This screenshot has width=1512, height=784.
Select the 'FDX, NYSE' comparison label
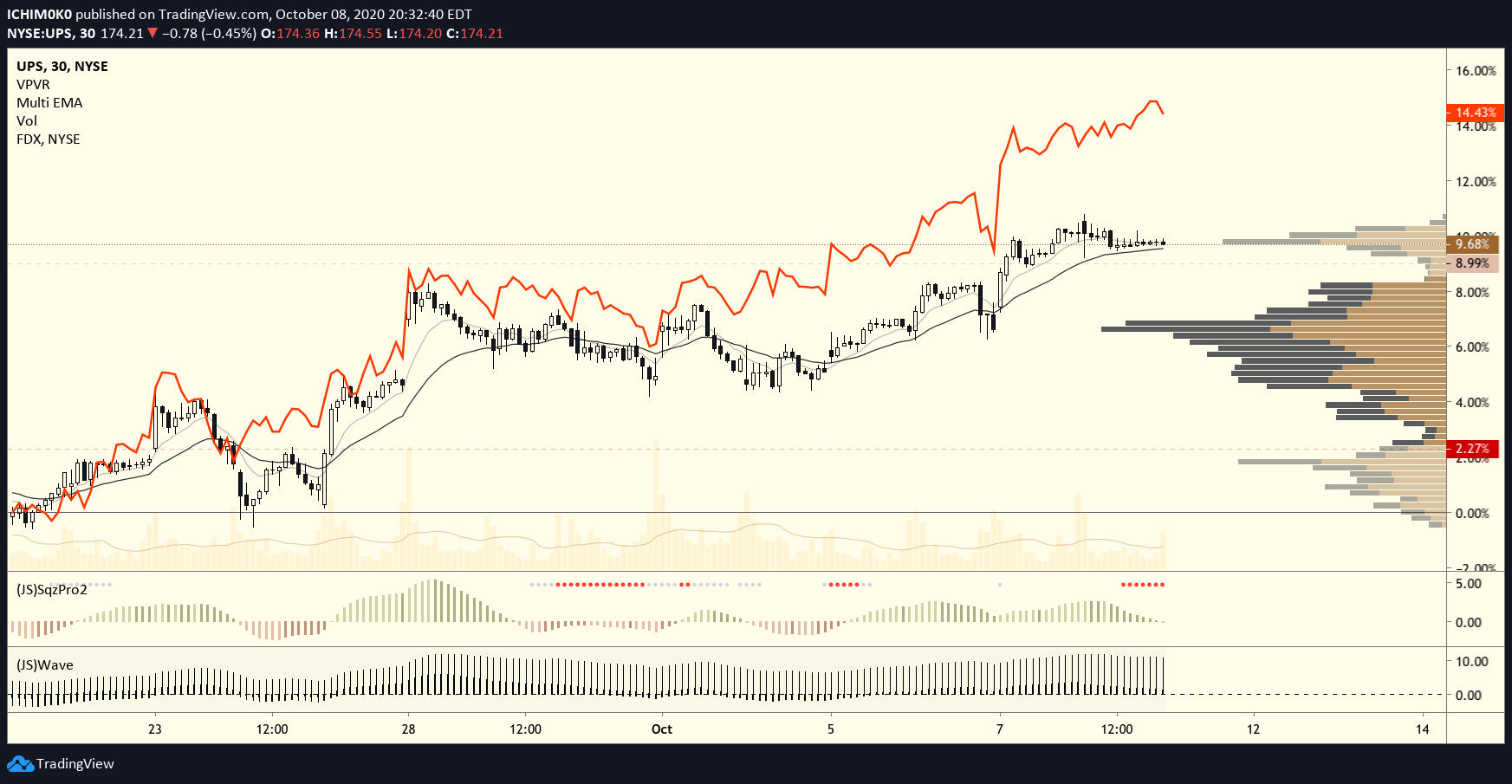[x=49, y=139]
